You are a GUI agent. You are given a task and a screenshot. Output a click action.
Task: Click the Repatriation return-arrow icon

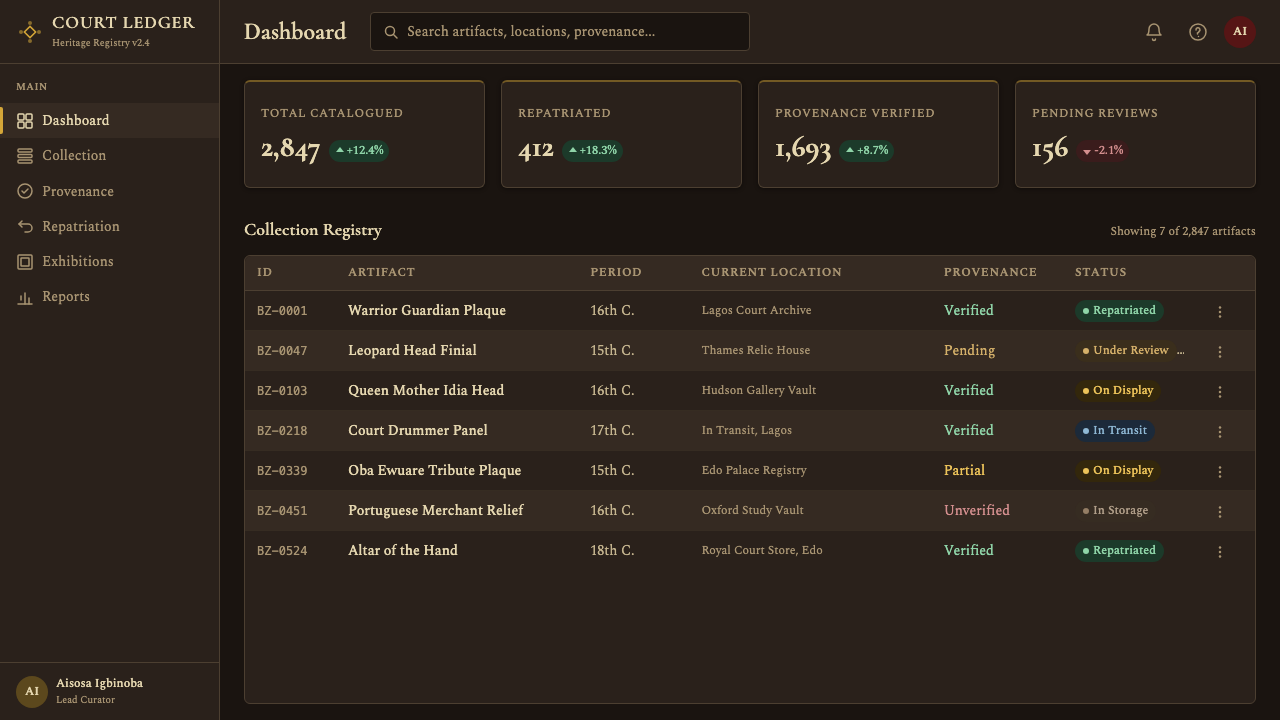[25, 227]
